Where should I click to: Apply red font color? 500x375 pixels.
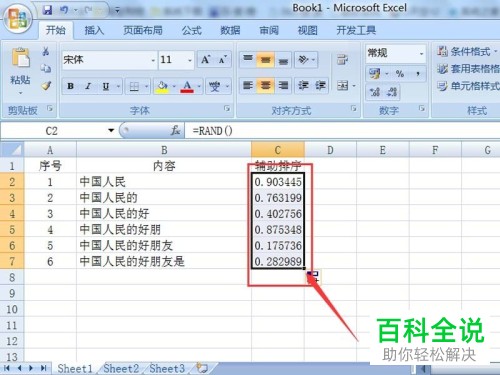[x=187, y=87]
